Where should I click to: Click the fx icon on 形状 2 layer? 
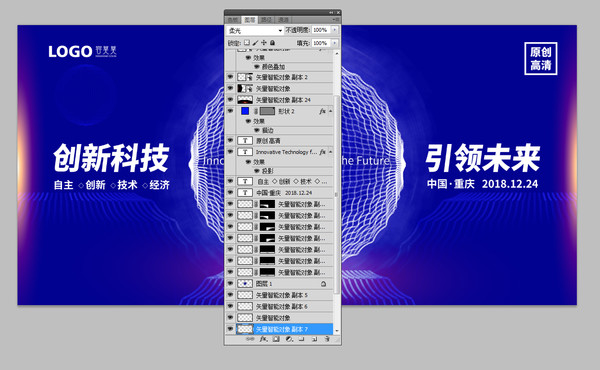coord(322,111)
